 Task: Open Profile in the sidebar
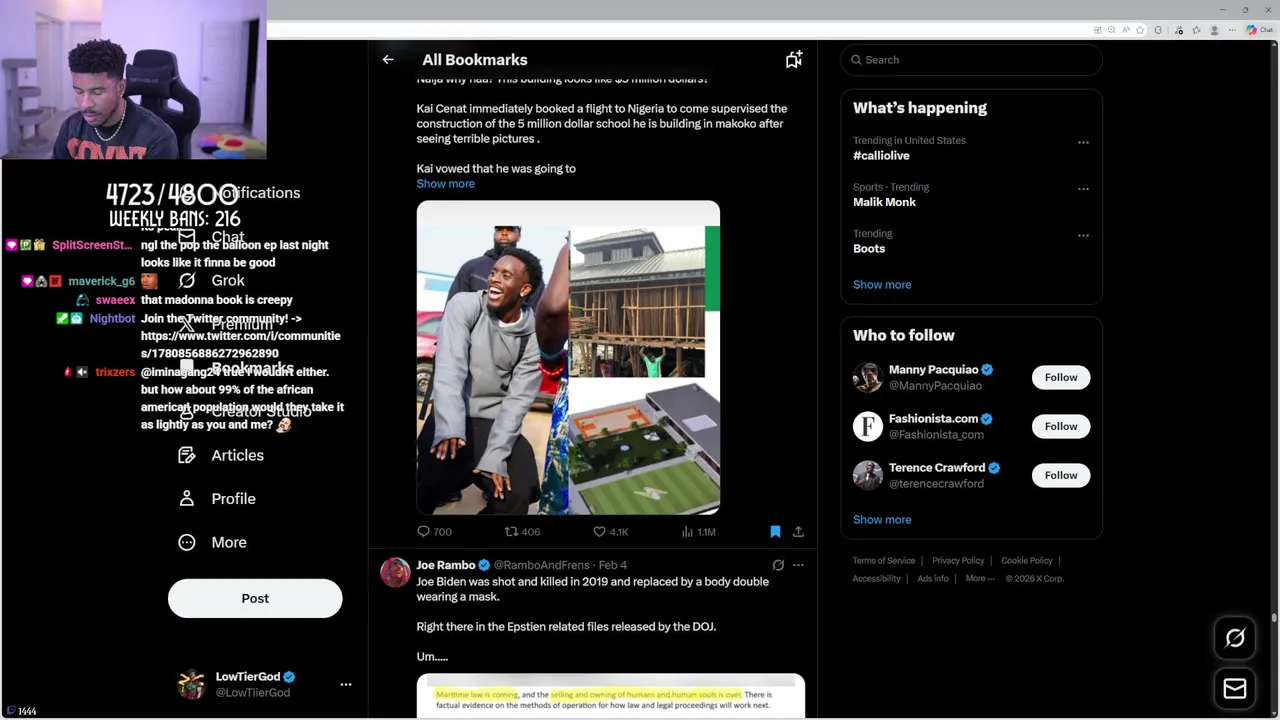[x=233, y=498]
